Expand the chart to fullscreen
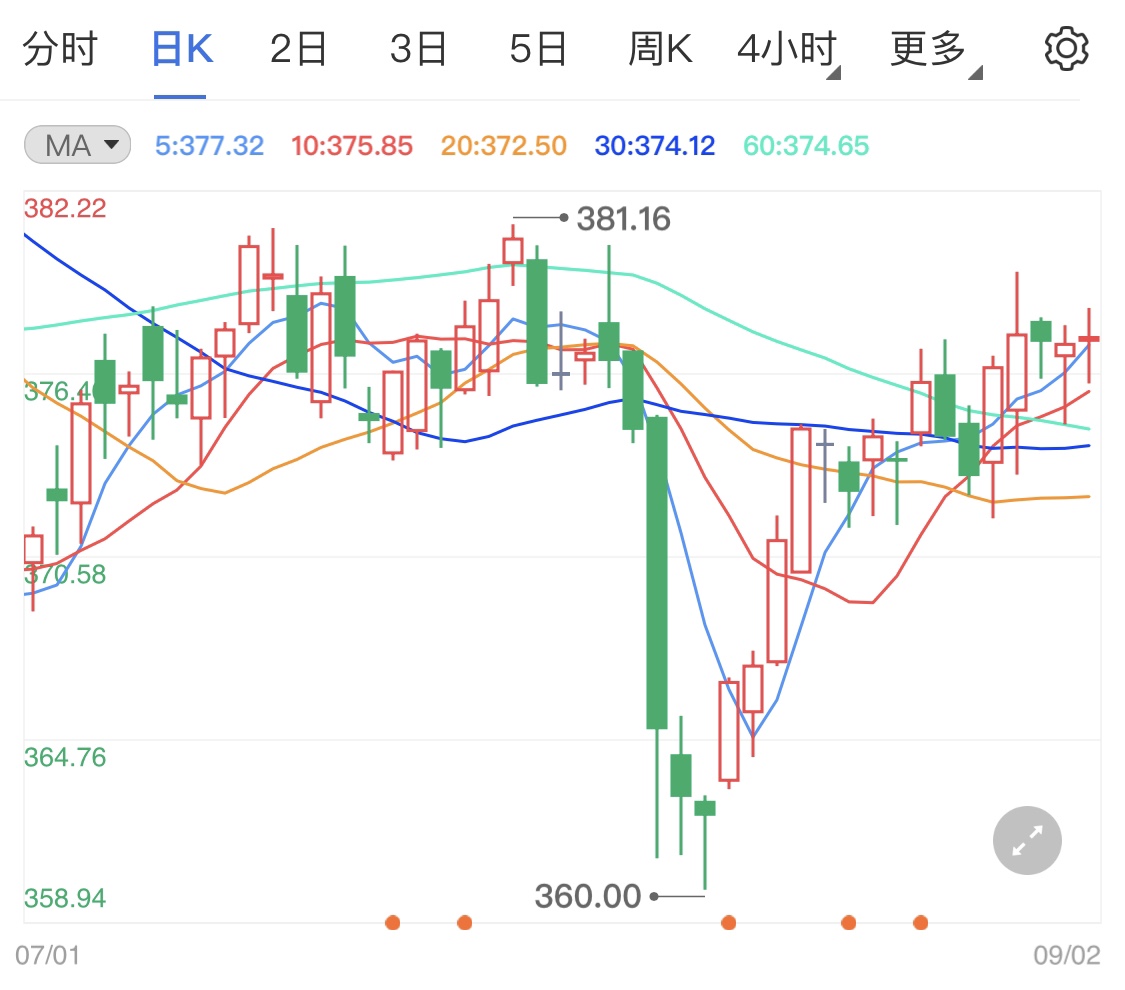The width and height of the screenshot is (1125, 990). [1027, 840]
